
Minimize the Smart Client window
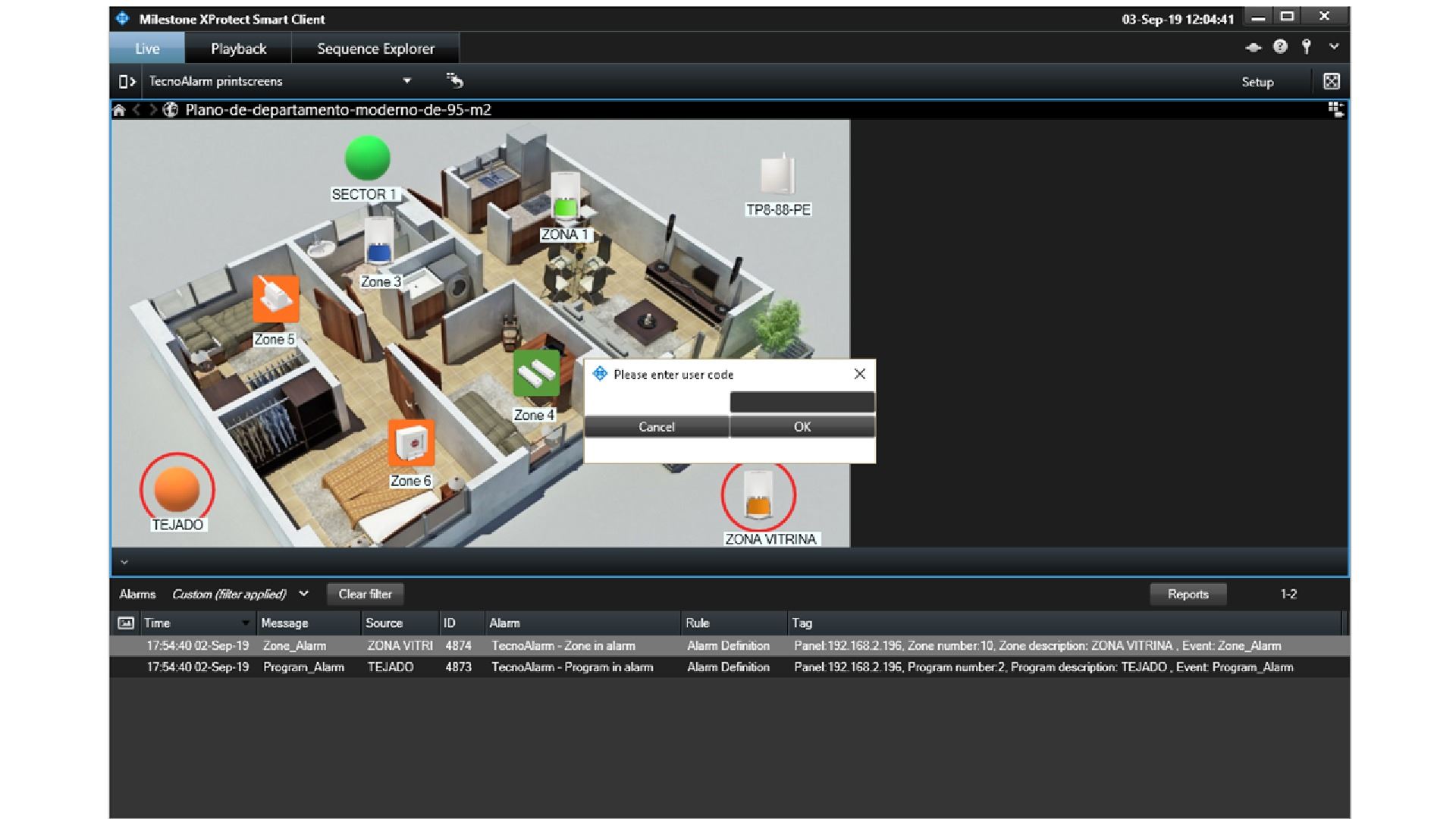pos(1258,17)
